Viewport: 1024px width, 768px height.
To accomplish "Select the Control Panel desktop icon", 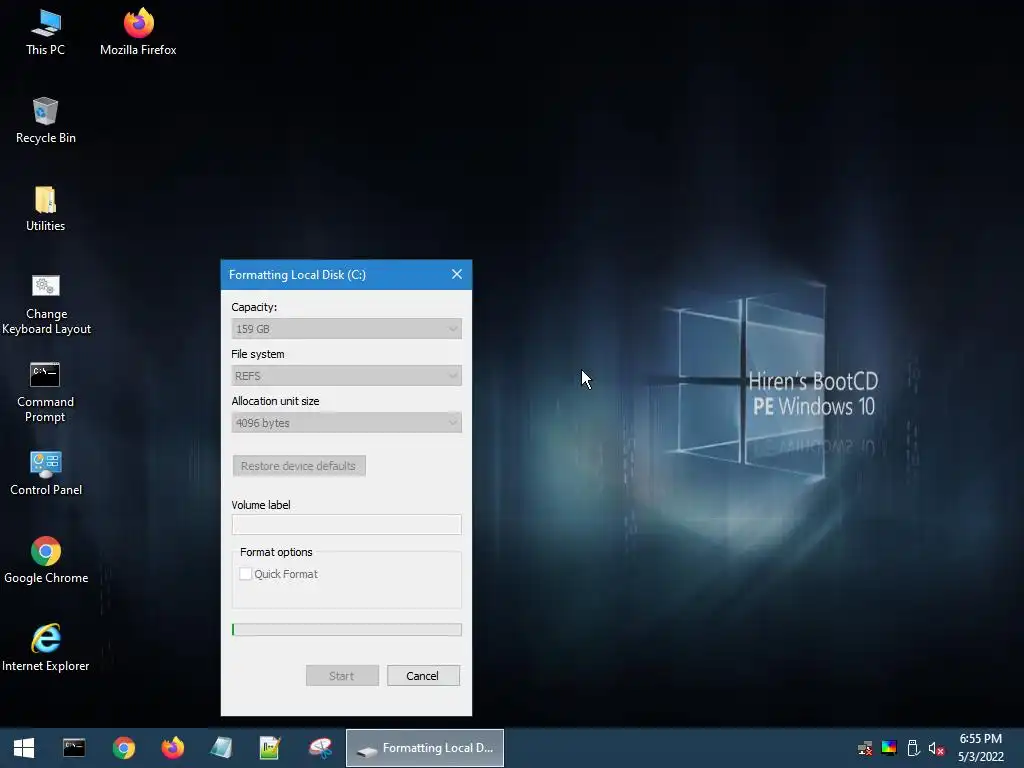I will tap(46, 473).
